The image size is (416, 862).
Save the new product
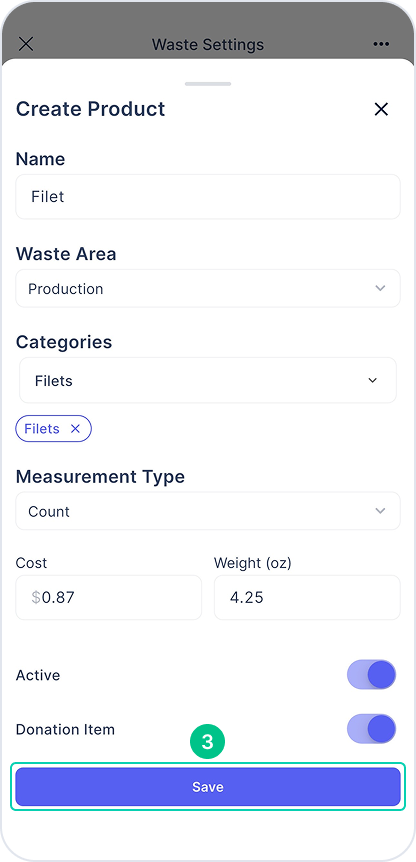click(208, 787)
